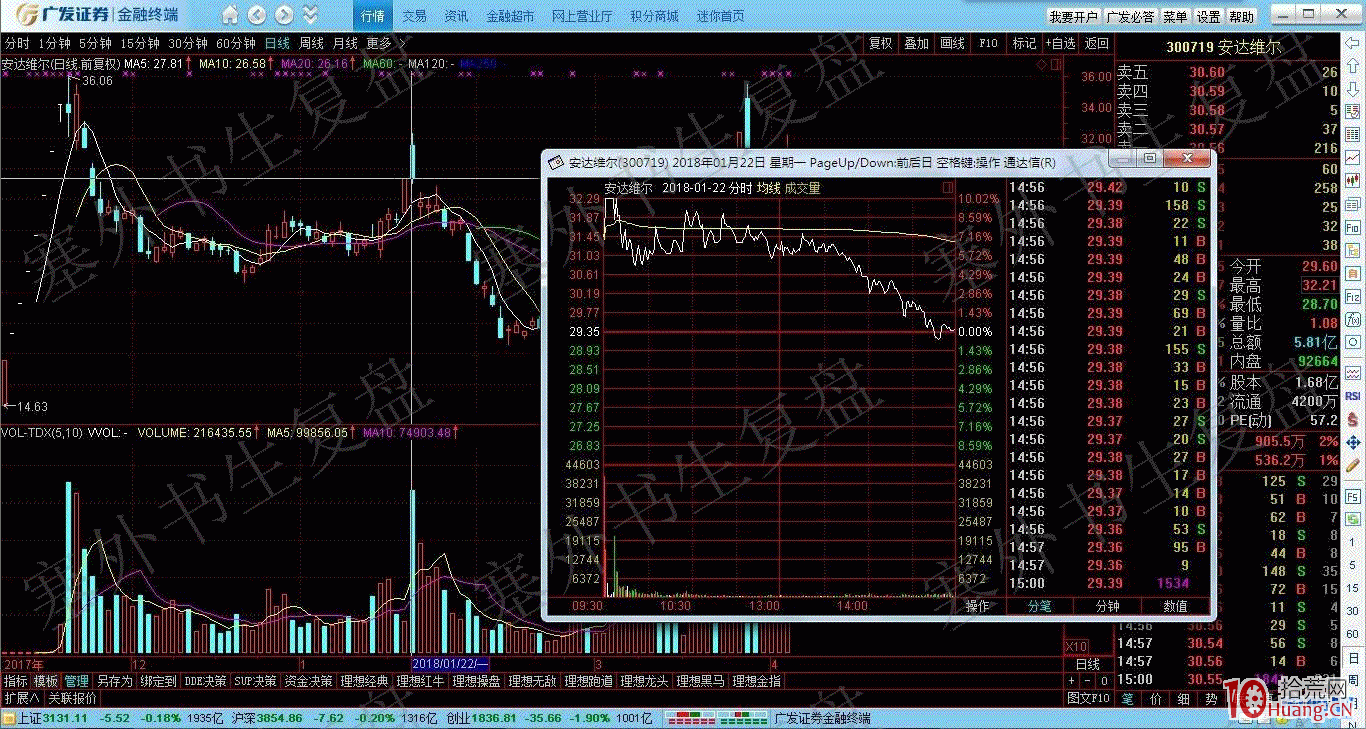Select the DDE决策 indicator tab
Screen dimensions: 1366x729
click(x=205, y=681)
